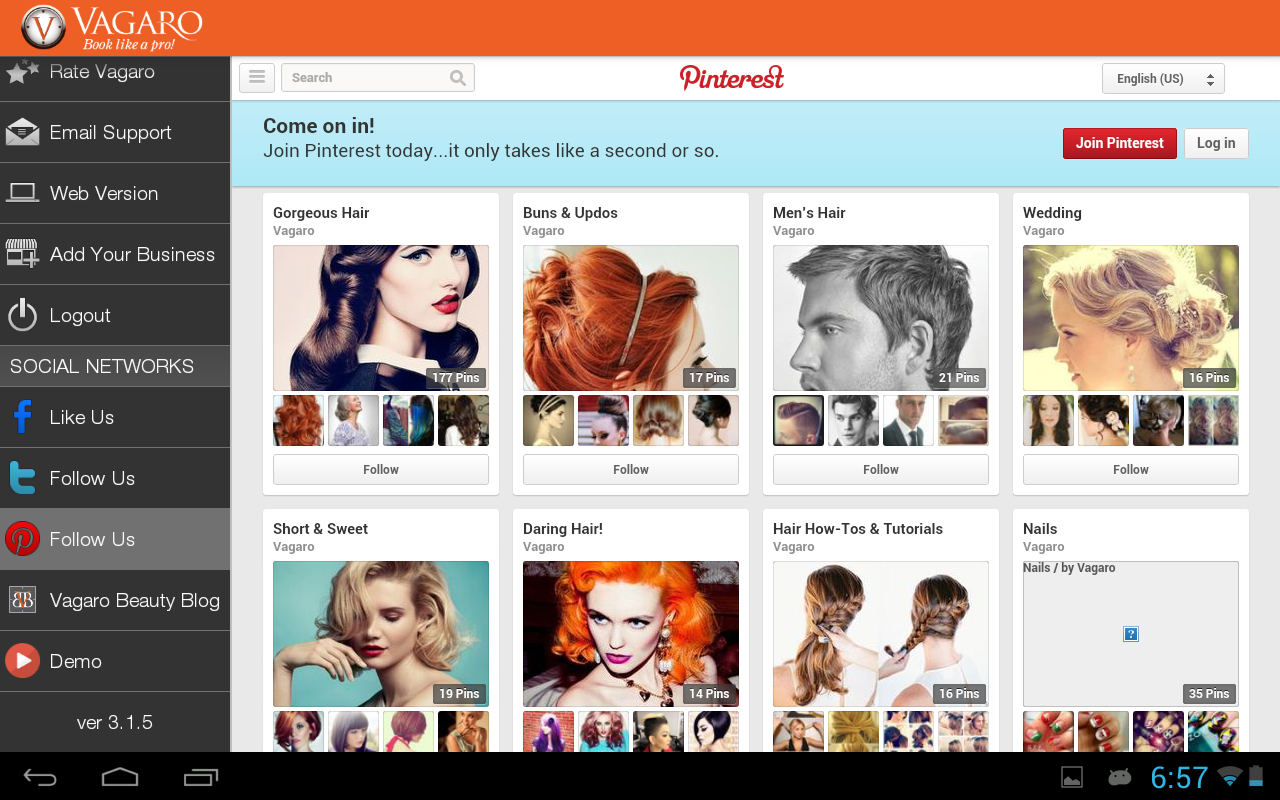
Task: Tap the Add Your Business storefront icon
Action: click(x=22, y=254)
